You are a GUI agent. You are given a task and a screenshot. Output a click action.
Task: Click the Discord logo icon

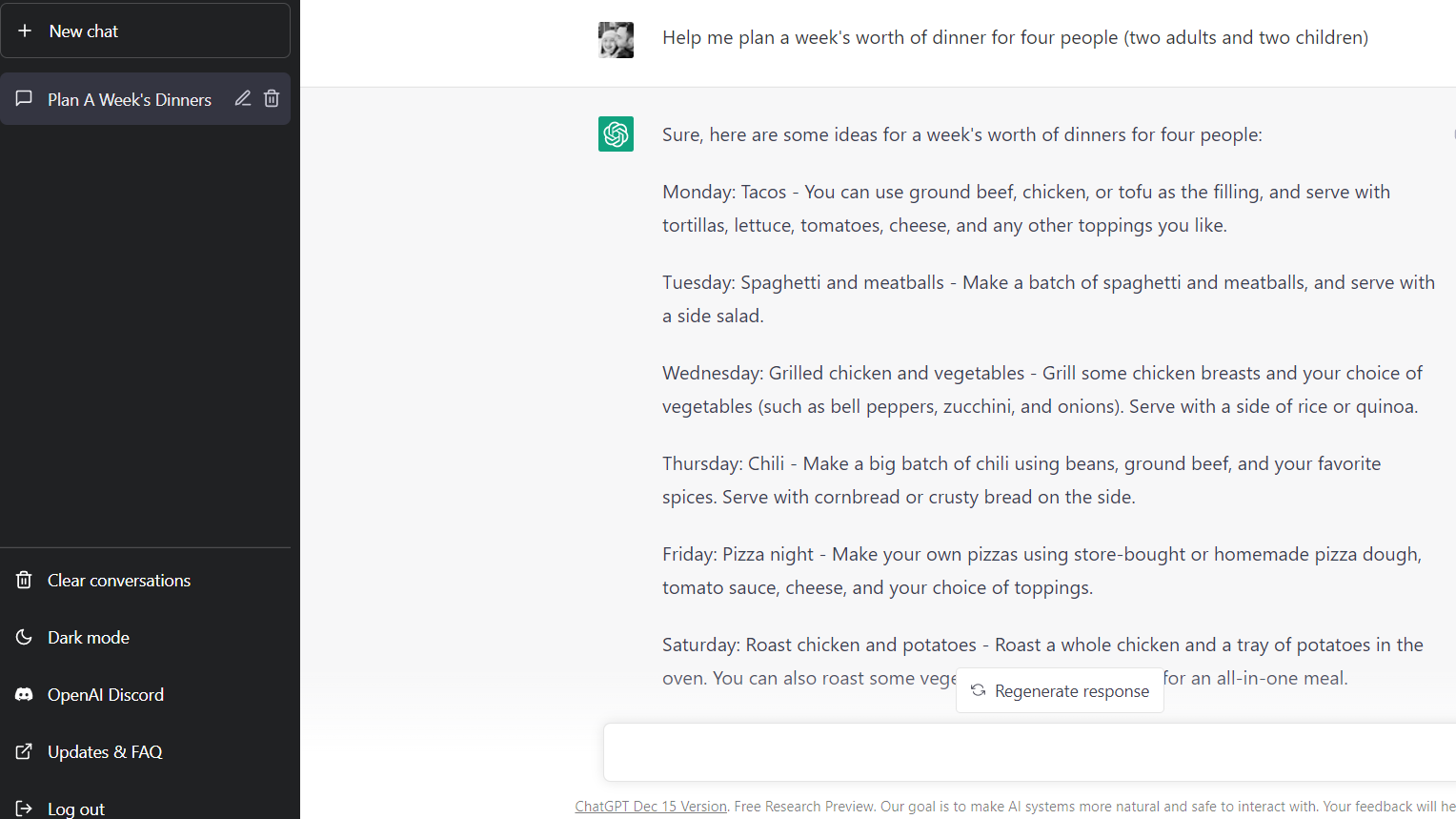(x=24, y=694)
